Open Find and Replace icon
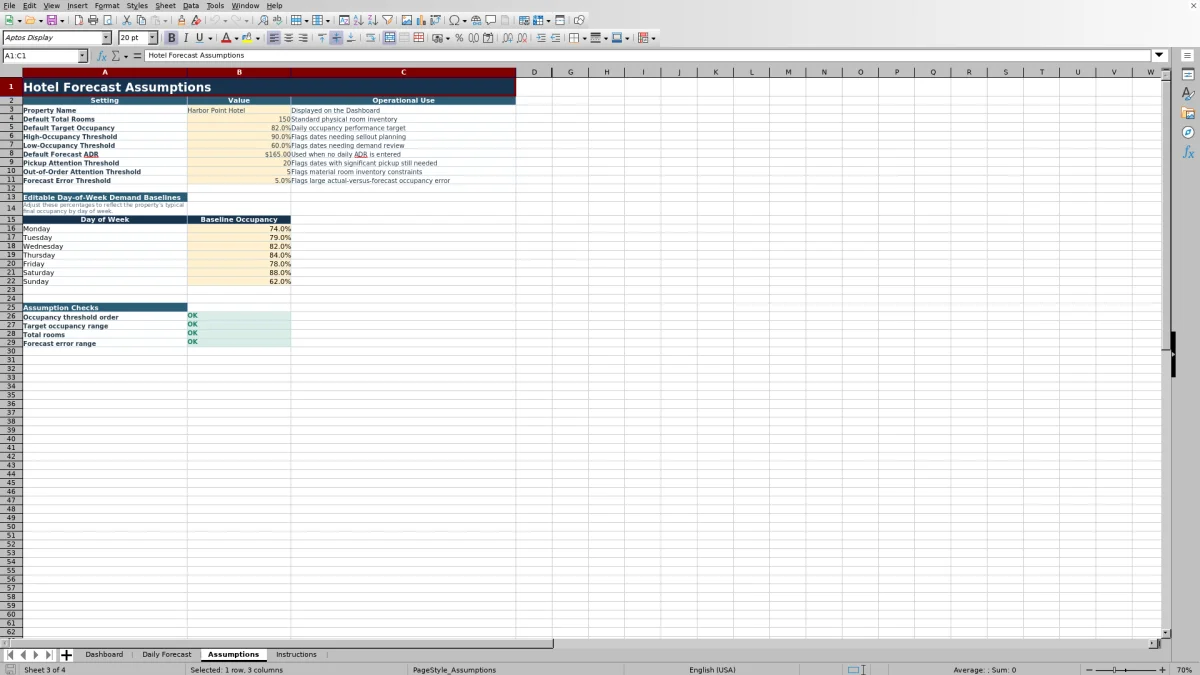The image size is (1200, 675). [263, 20]
